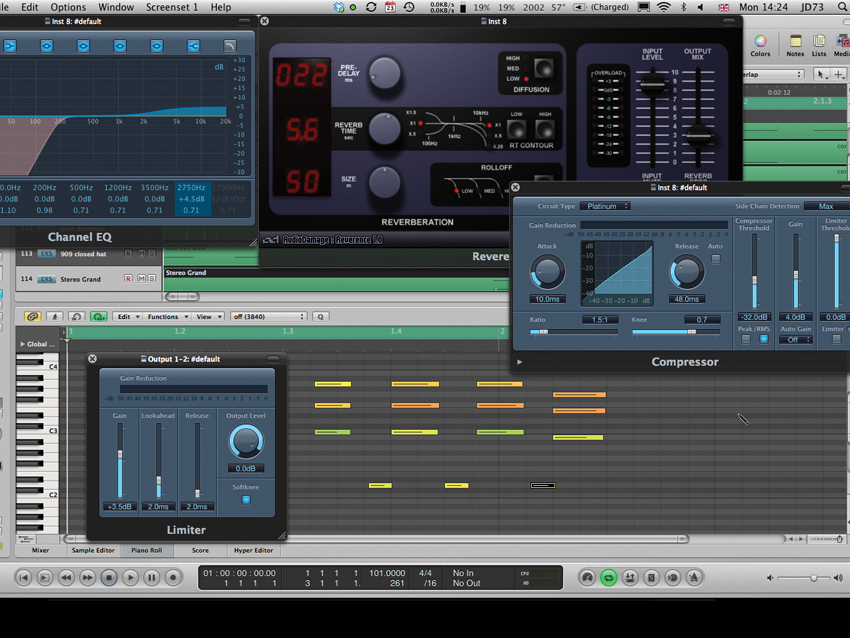
Task: Click the rewind transport button
Action: (x=66, y=578)
